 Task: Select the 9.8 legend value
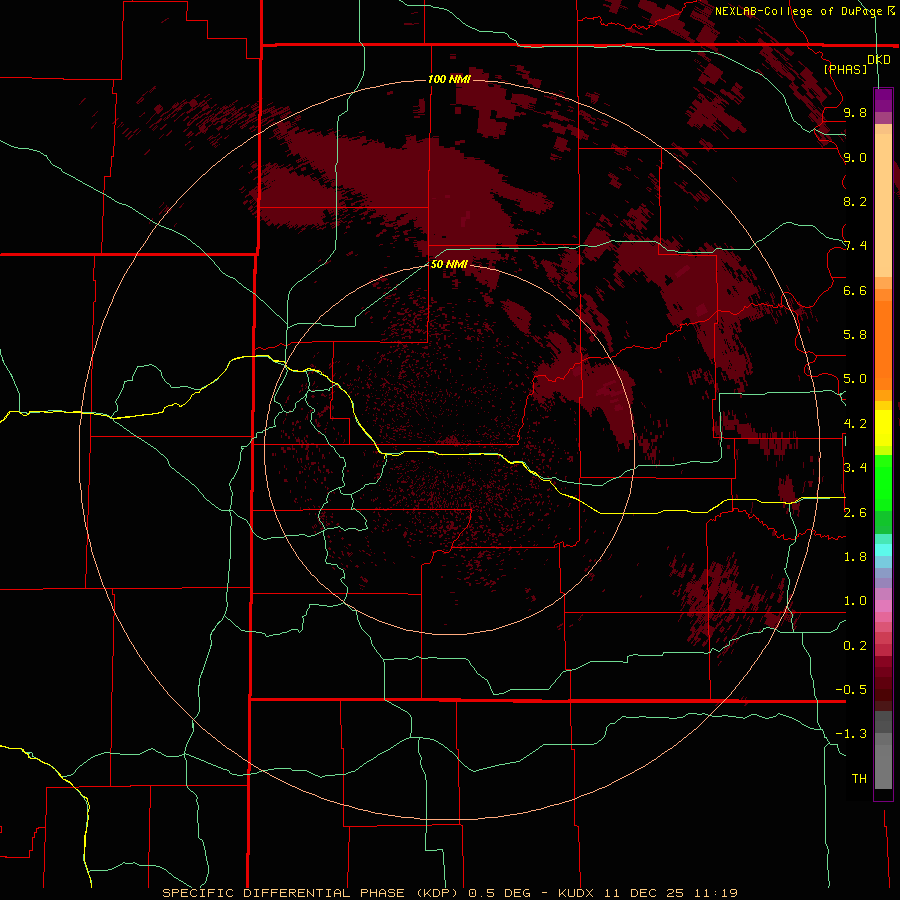point(855,112)
